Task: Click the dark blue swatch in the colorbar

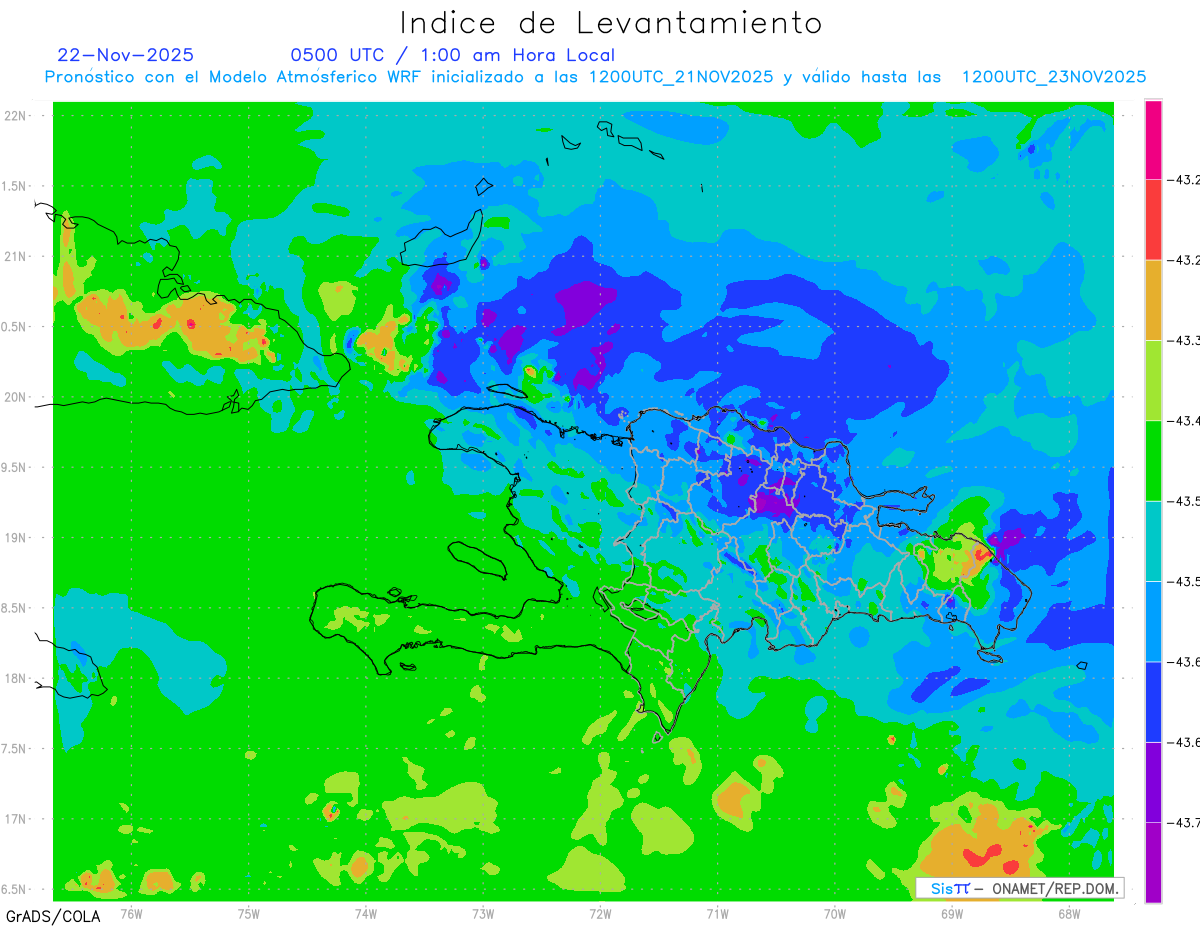Action: click(x=1153, y=701)
